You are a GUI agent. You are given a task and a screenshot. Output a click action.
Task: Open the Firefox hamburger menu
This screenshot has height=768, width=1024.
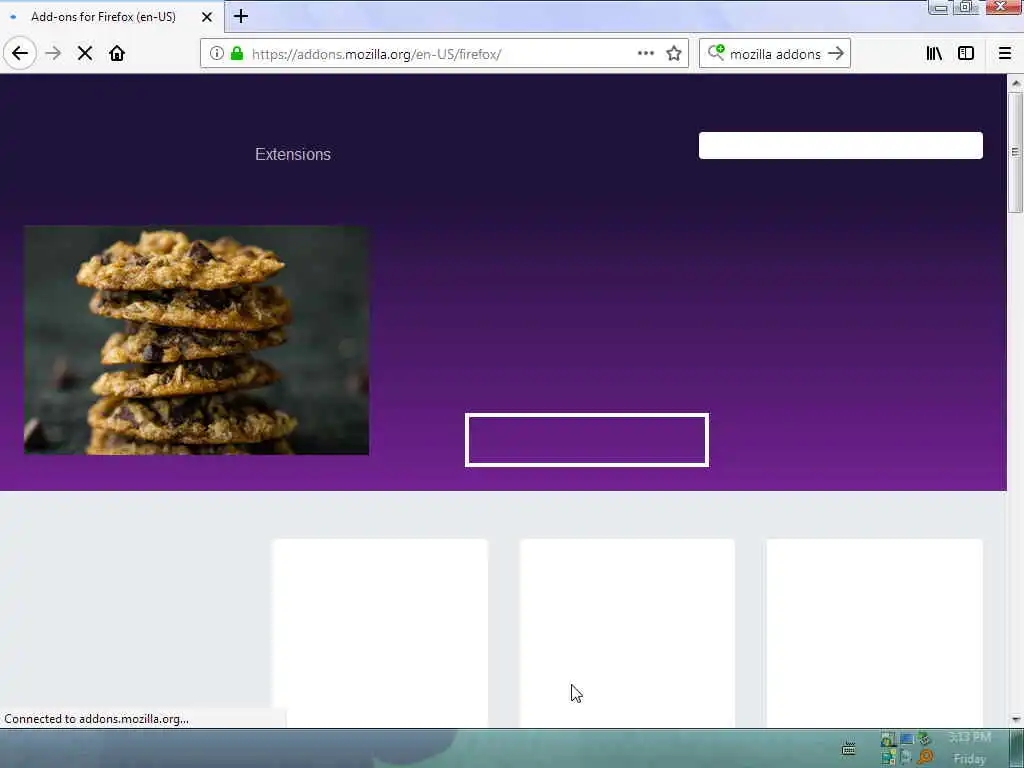1005,54
